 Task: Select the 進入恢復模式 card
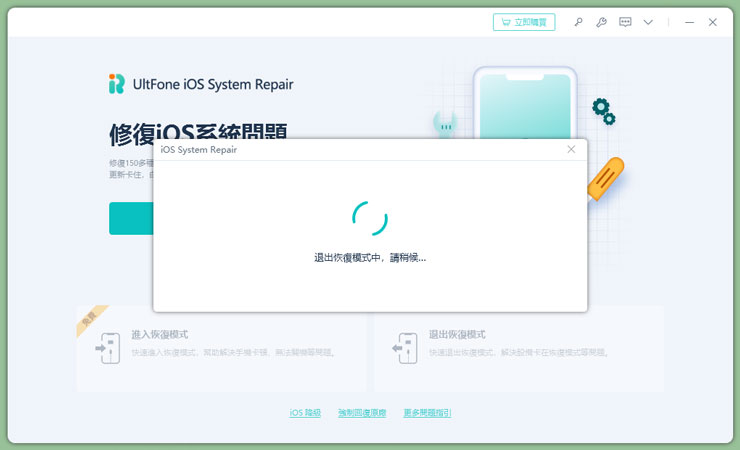221,348
